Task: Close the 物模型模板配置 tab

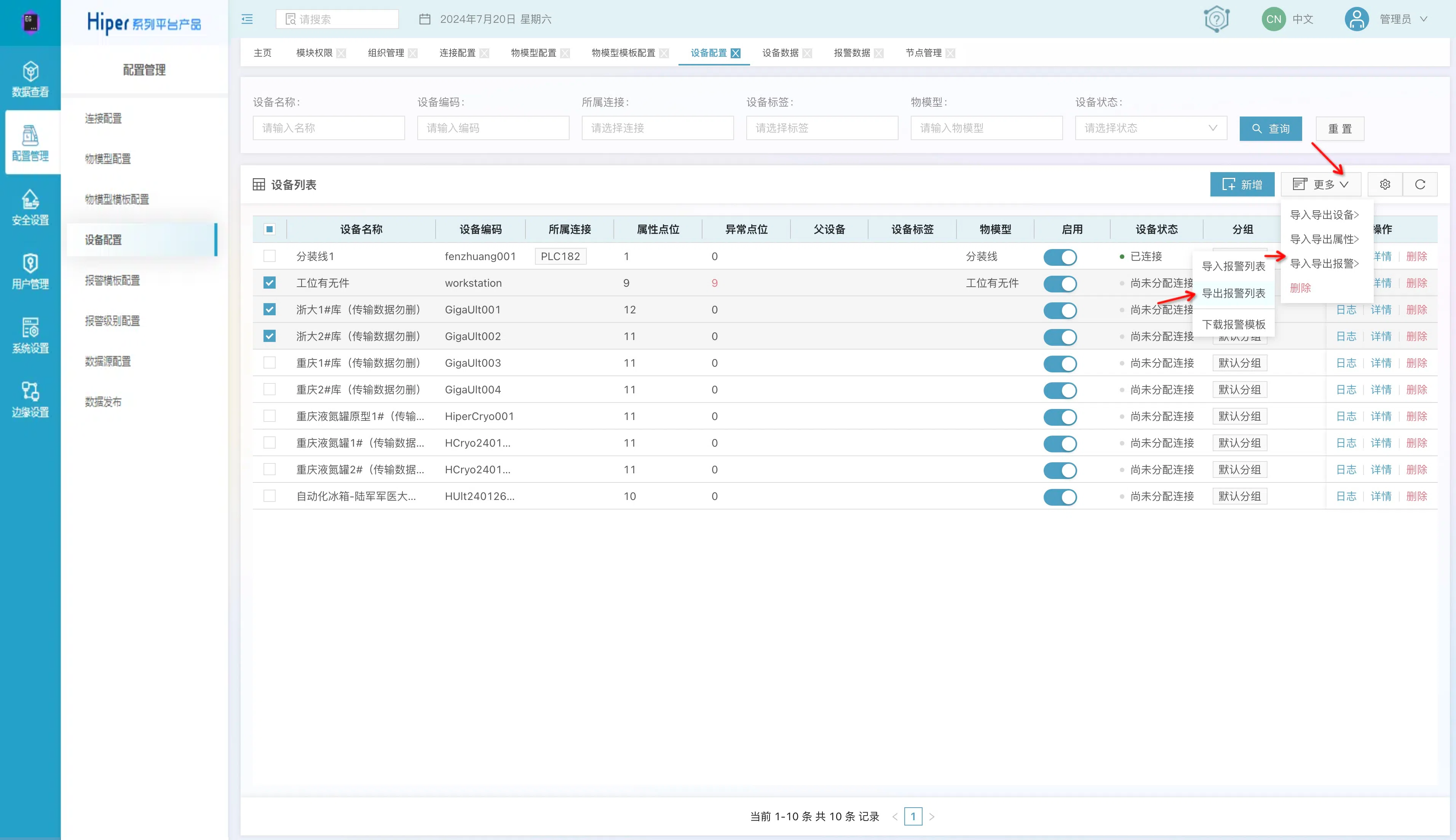Action: (664, 53)
